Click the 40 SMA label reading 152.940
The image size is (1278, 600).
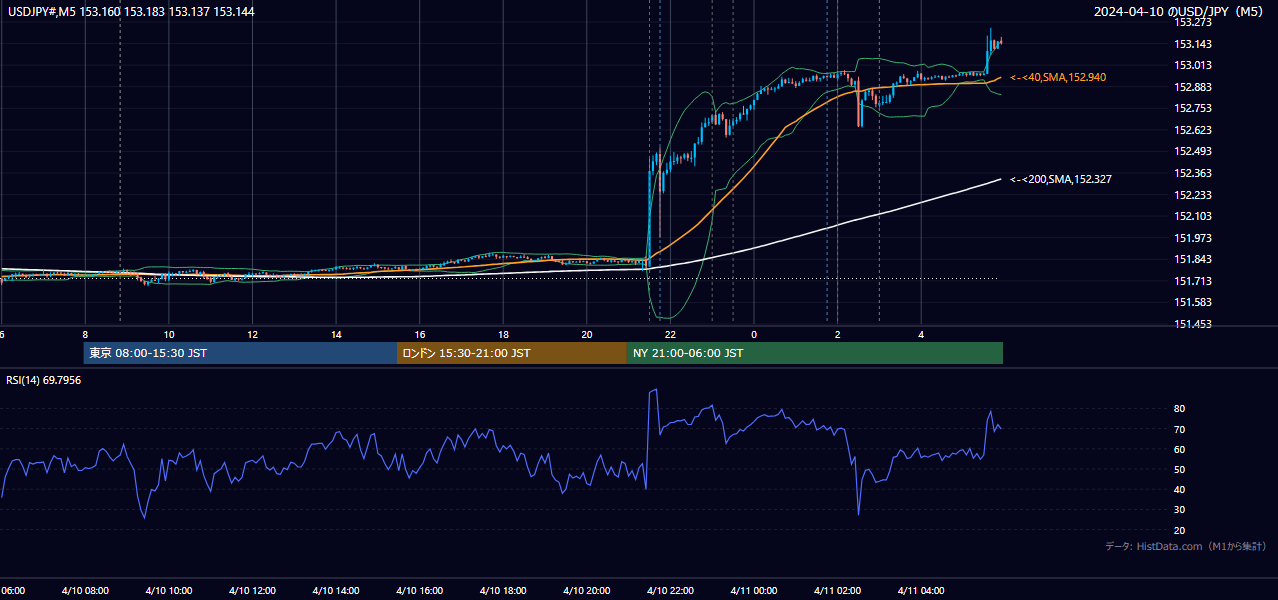(x=1058, y=77)
